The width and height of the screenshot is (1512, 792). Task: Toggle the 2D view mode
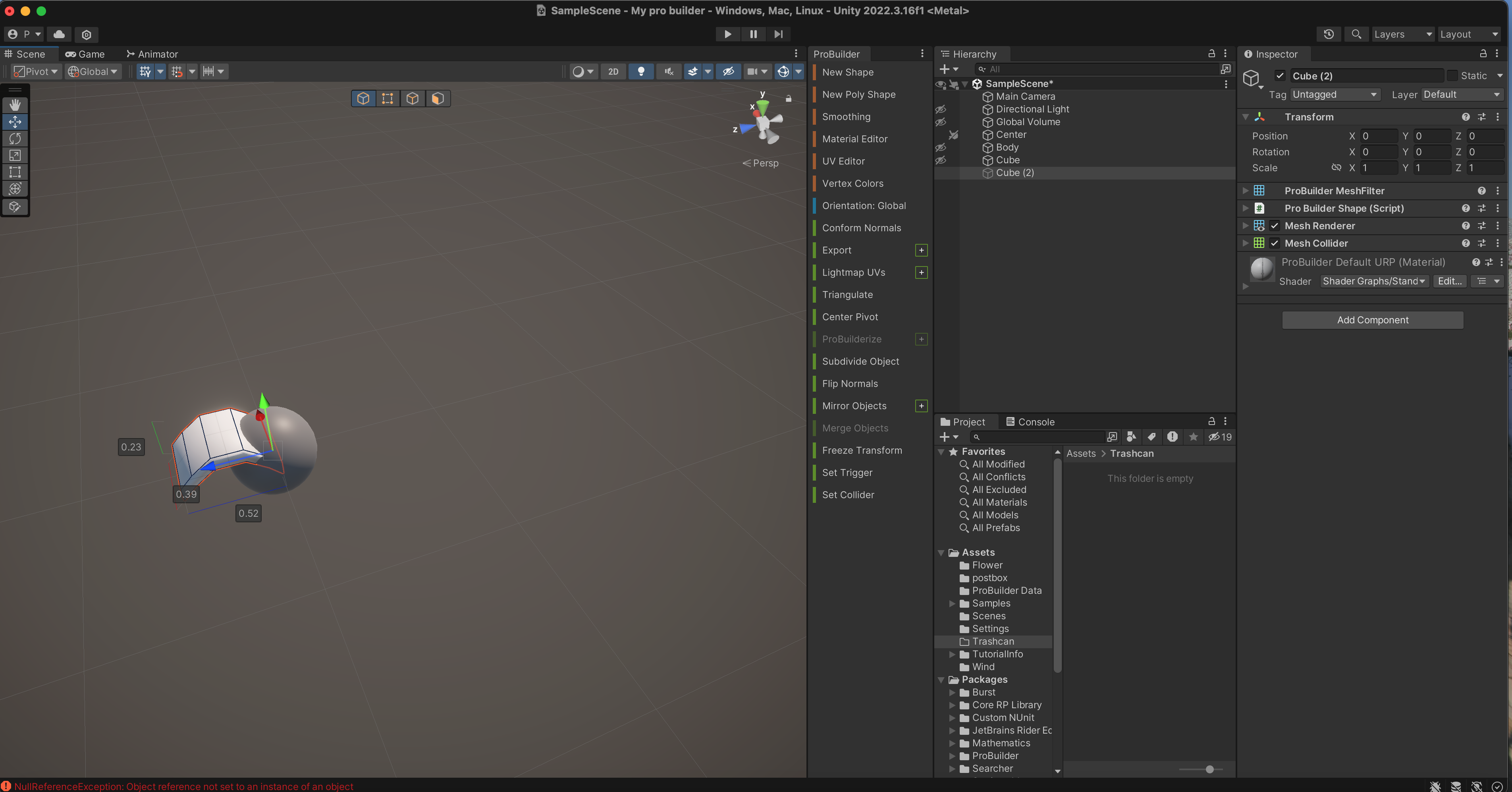tap(613, 71)
